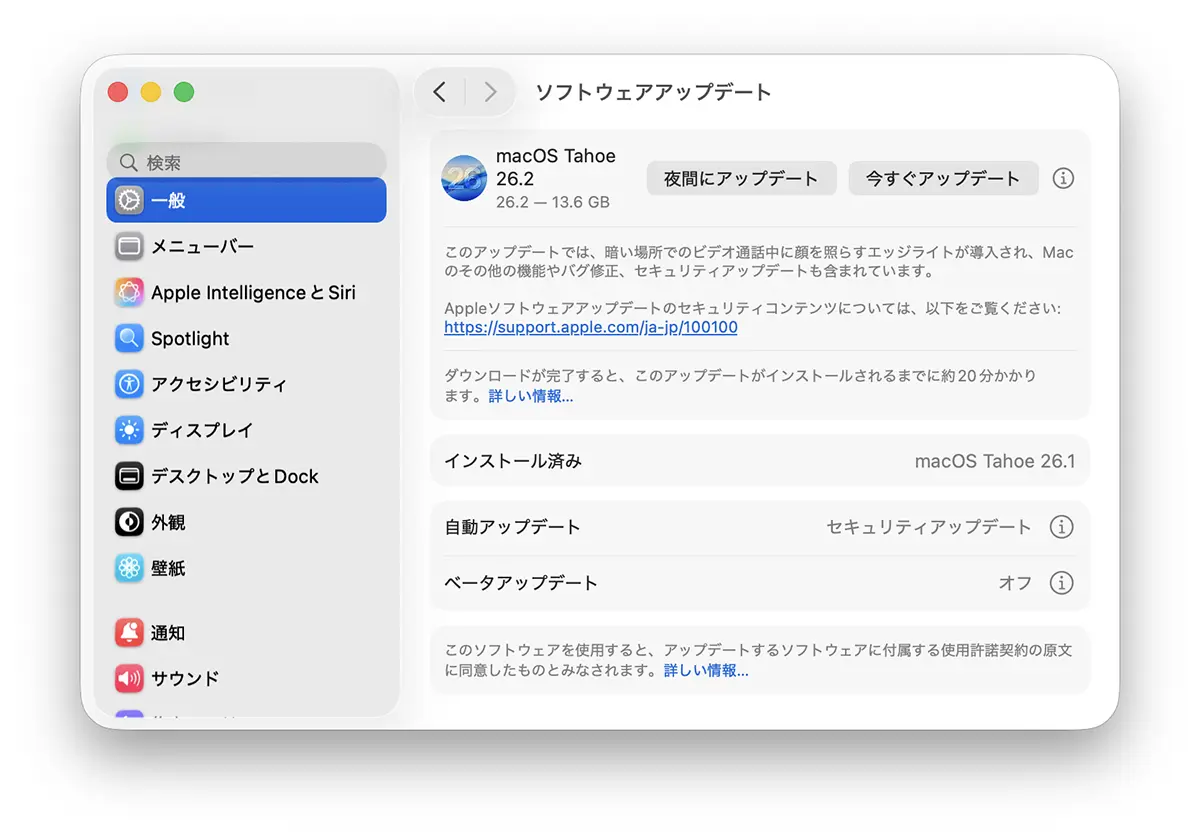Open デスクトップと Dock settings
Image resolution: width=1200 pixels, height=836 pixels.
click(129, 476)
